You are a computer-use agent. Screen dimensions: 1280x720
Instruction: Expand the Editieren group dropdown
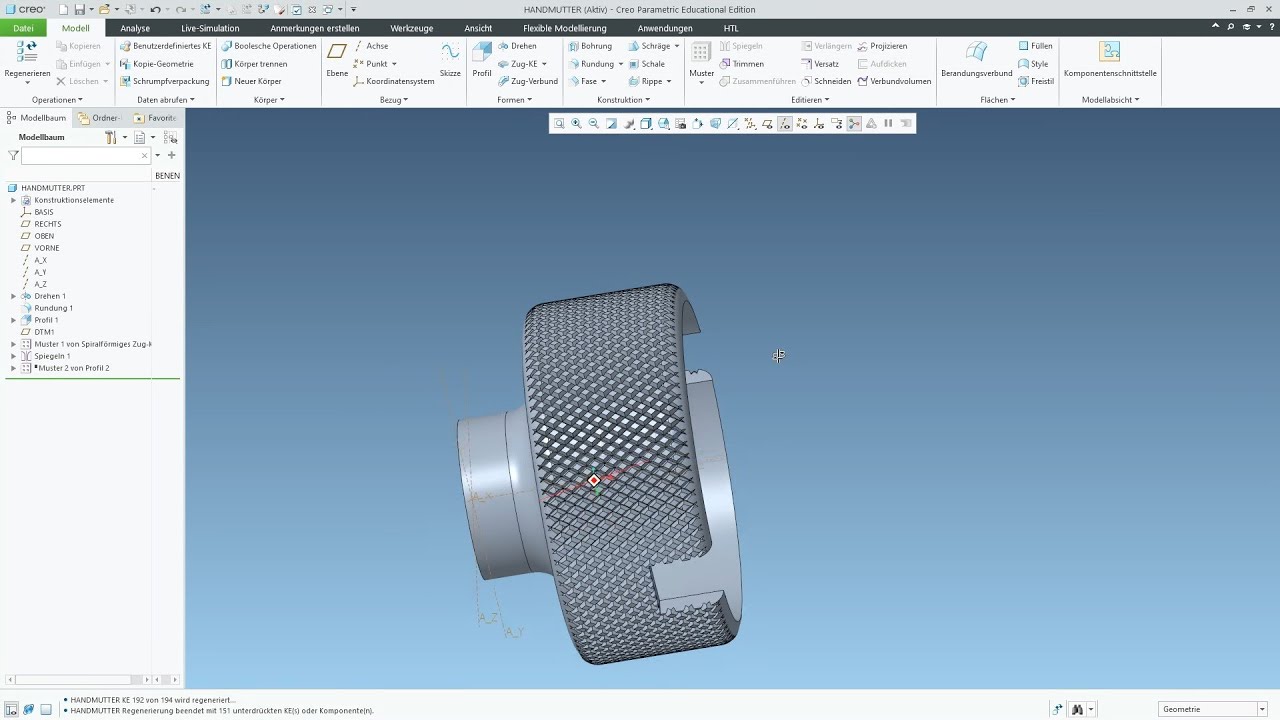point(810,100)
